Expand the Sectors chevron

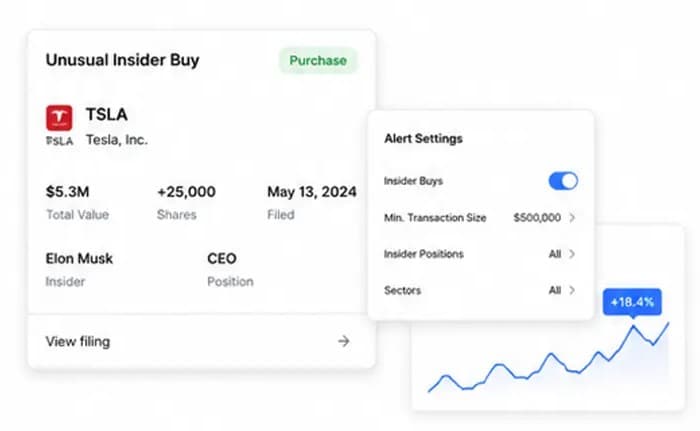[x=572, y=290]
